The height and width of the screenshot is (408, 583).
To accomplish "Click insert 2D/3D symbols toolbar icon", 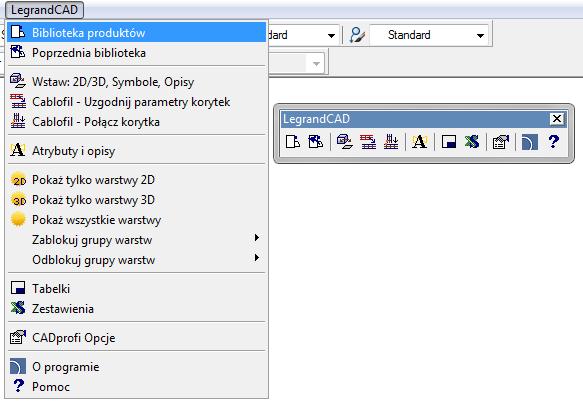I will [345, 142].
